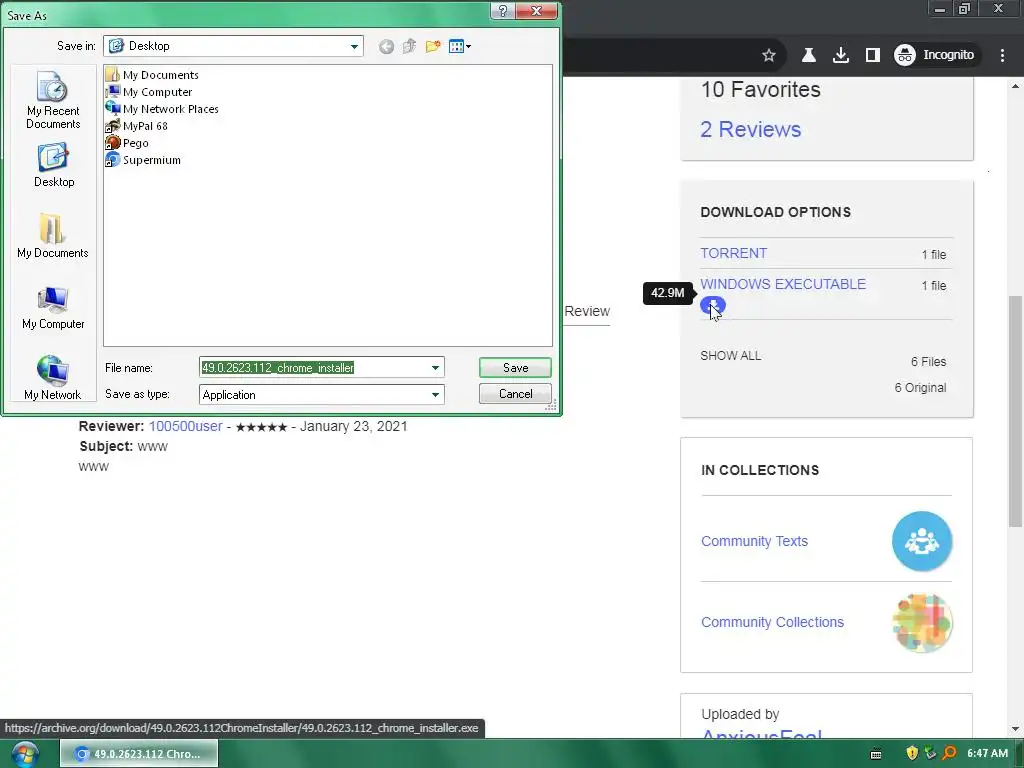Open reviewer 100500user profile link
Screen dimensions: 1024x768
(185, 426)
